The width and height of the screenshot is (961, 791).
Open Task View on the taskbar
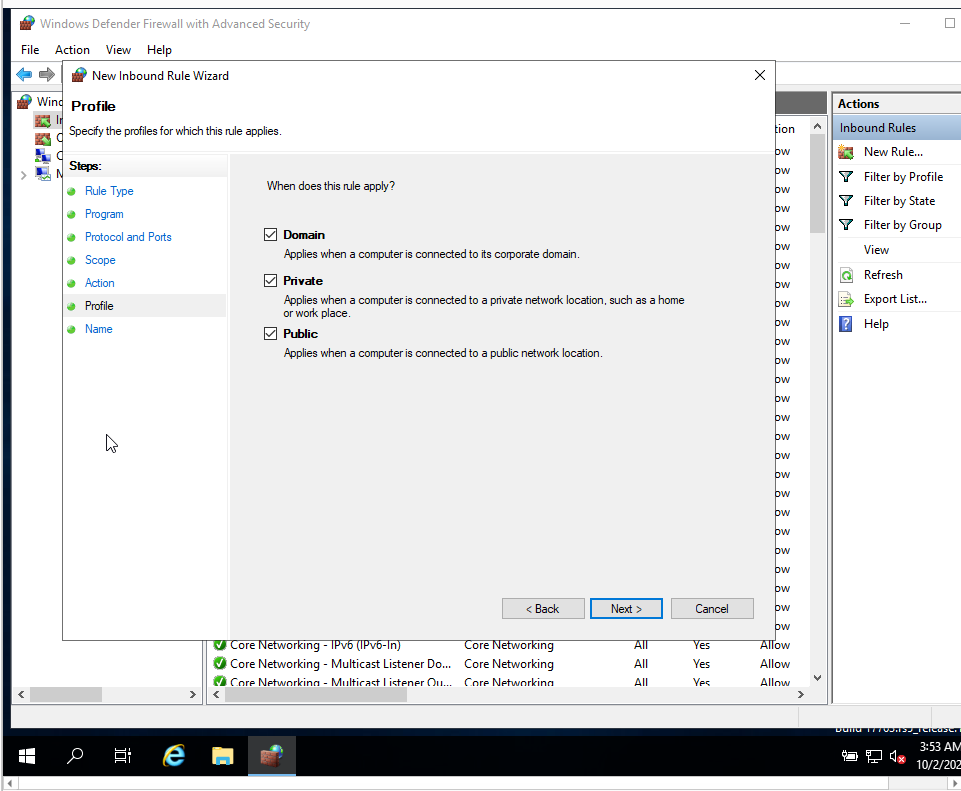click(x=123, y=756)
